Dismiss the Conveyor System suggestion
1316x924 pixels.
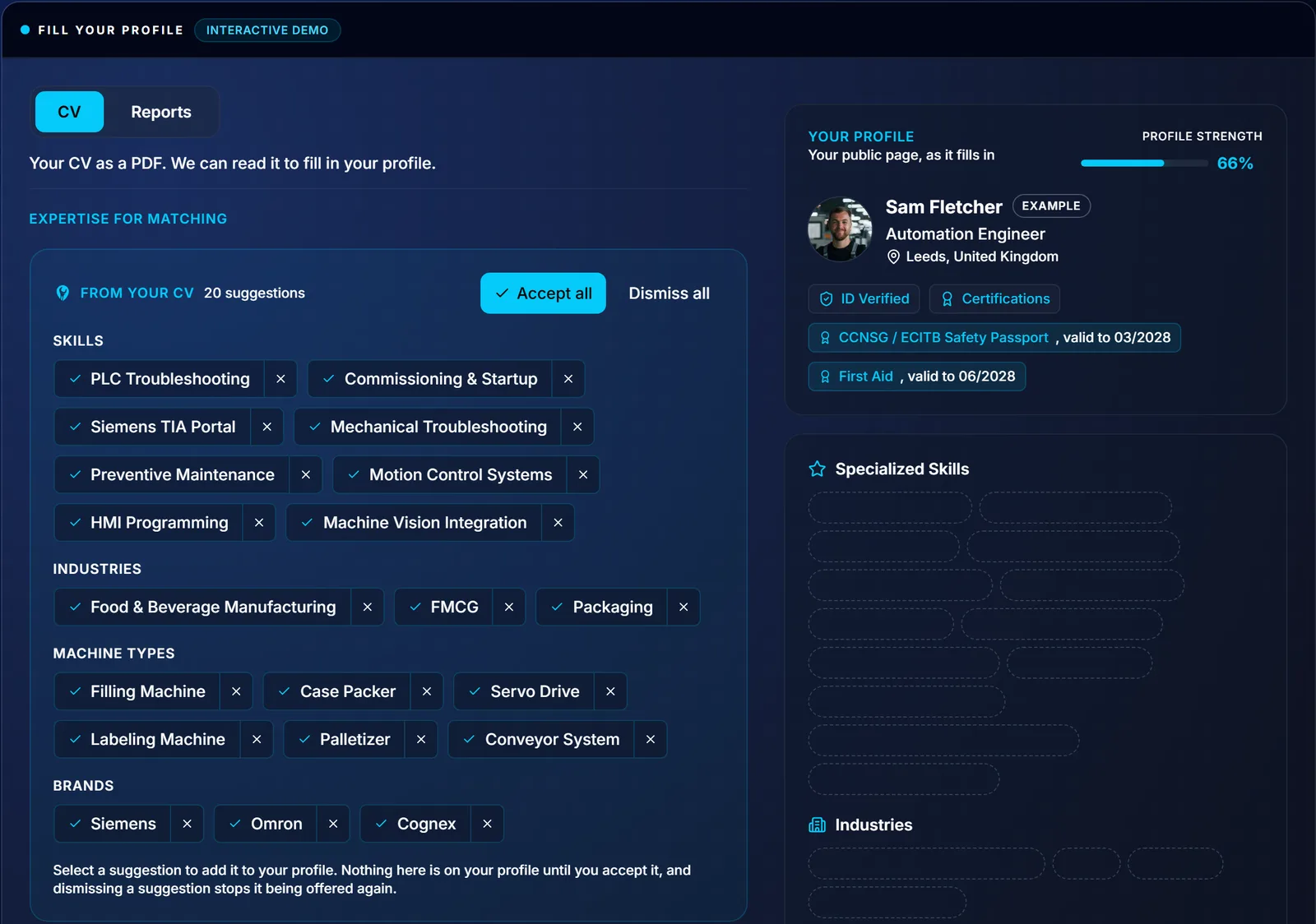coord(651,740)
